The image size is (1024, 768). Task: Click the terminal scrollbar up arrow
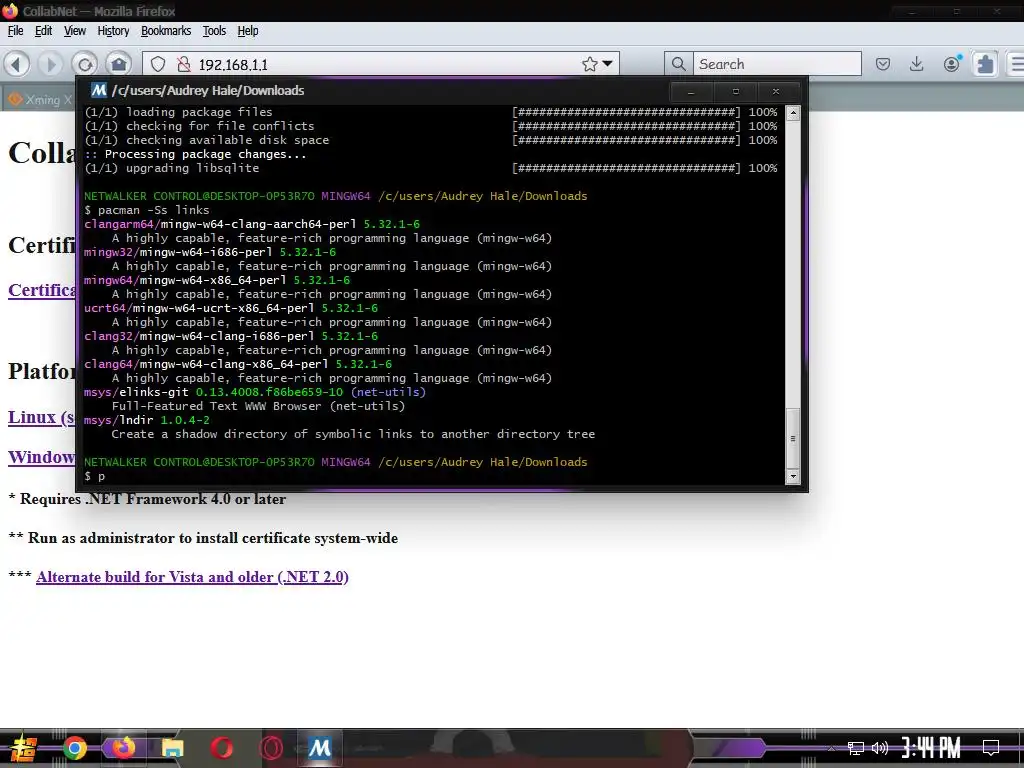tap(793, 113)
